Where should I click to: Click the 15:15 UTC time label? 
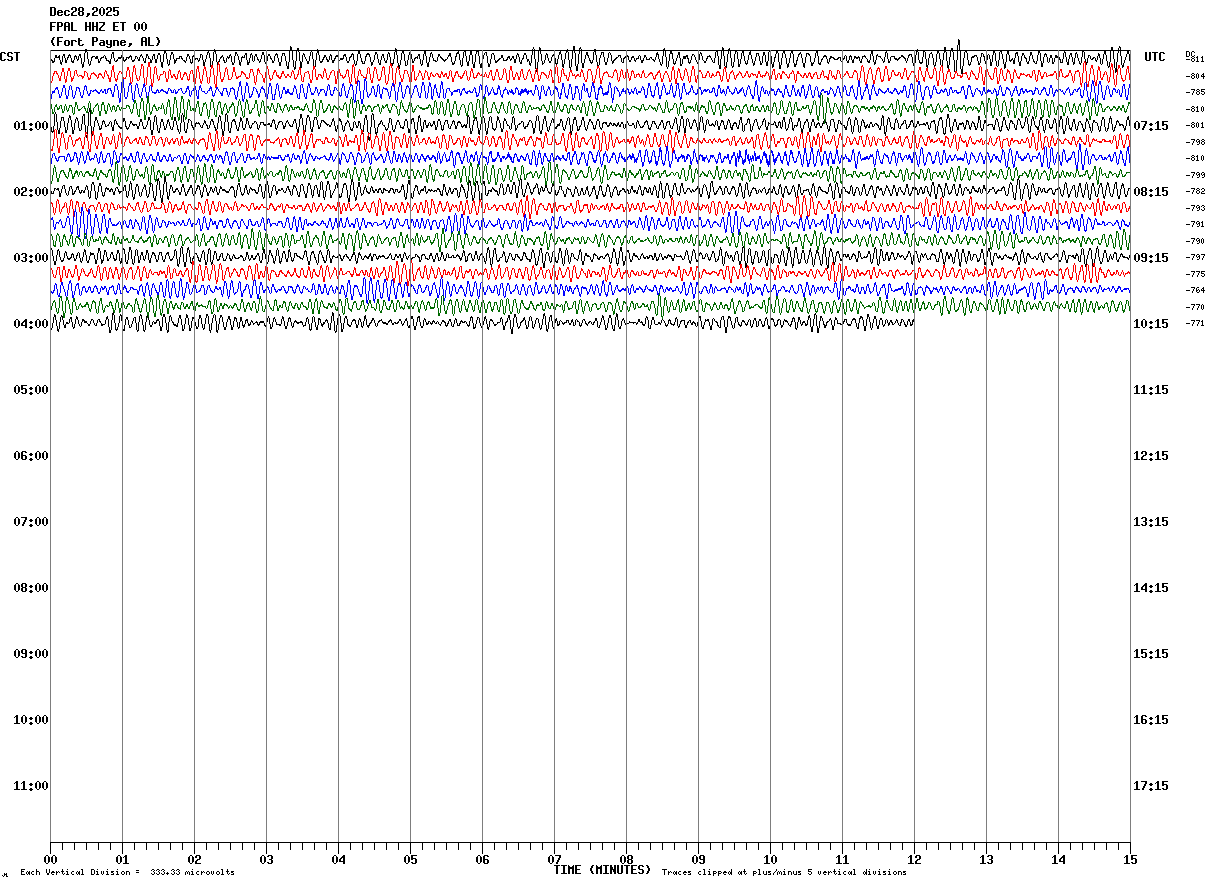[x=1151, y=654]
